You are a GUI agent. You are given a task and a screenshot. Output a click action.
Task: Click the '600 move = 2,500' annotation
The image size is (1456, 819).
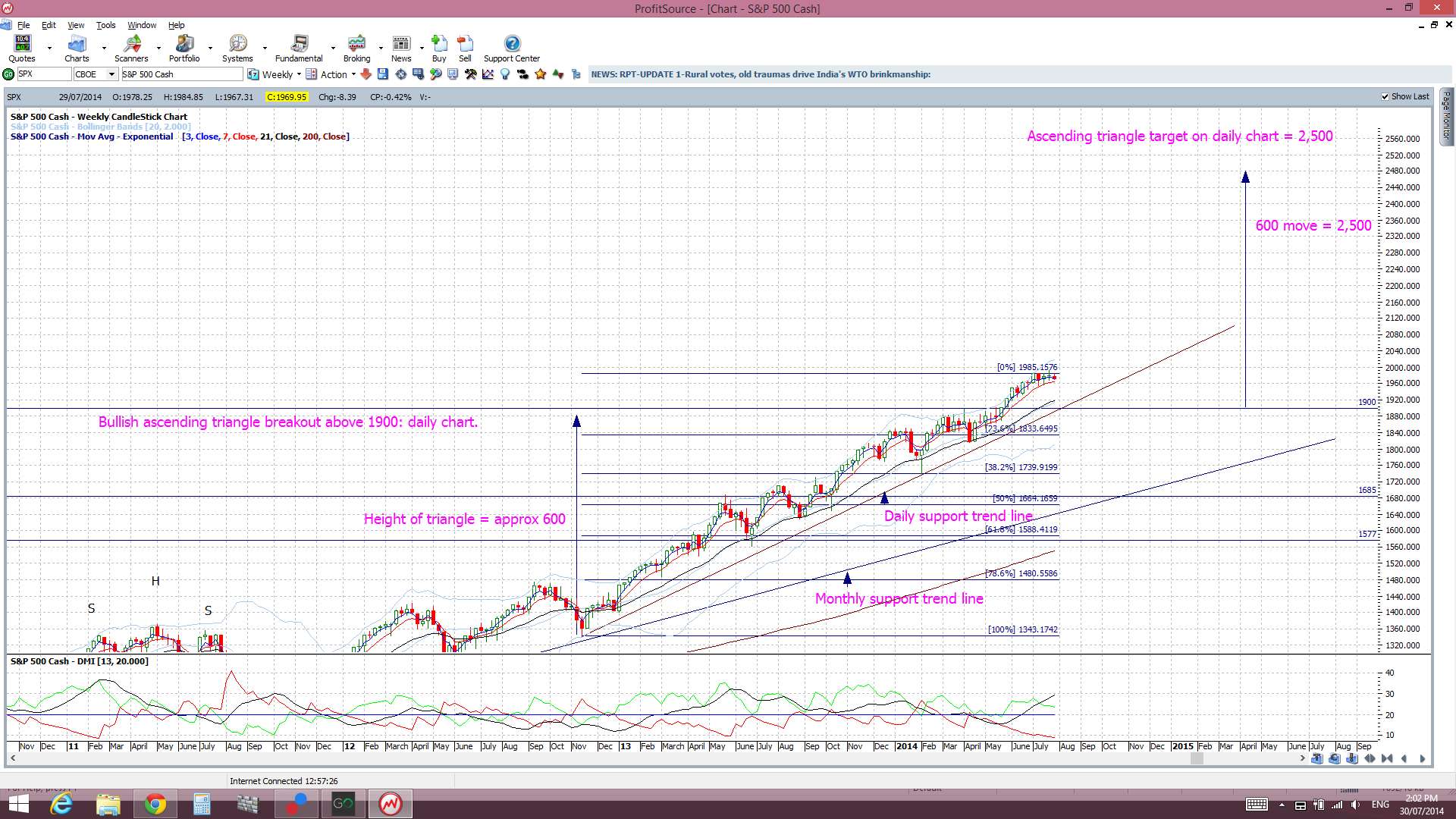1313,225
